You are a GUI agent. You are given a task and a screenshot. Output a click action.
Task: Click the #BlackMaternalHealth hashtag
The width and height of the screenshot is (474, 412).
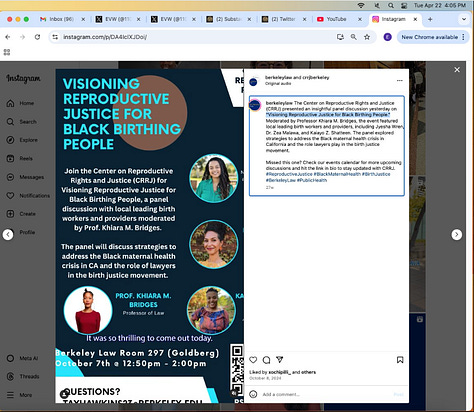tap(337, 174)
